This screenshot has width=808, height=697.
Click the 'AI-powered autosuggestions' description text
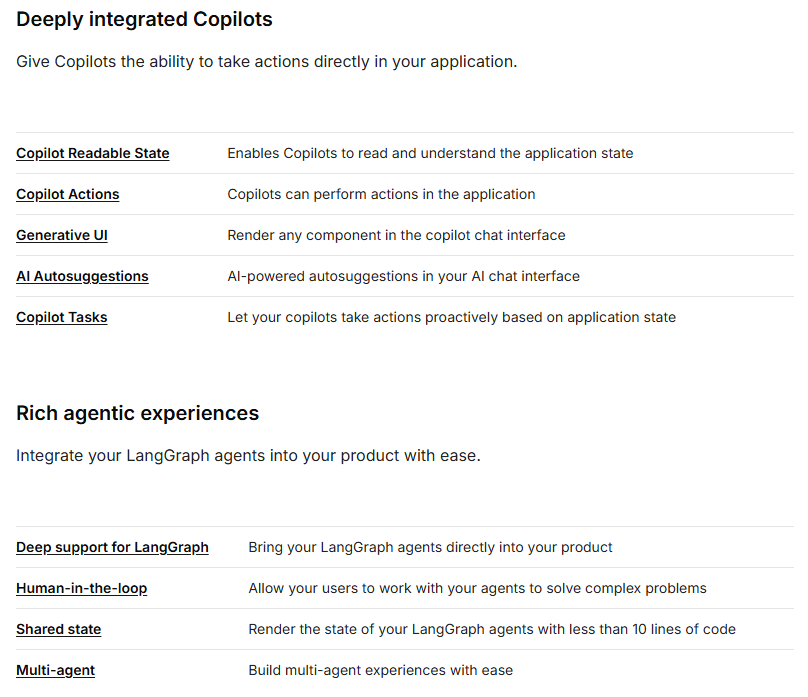403,276
